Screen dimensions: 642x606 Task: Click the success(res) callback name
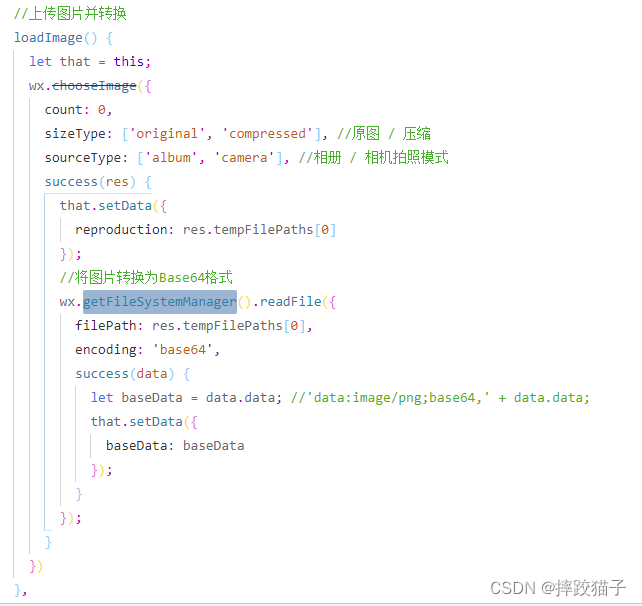click(x=71, y=182)
